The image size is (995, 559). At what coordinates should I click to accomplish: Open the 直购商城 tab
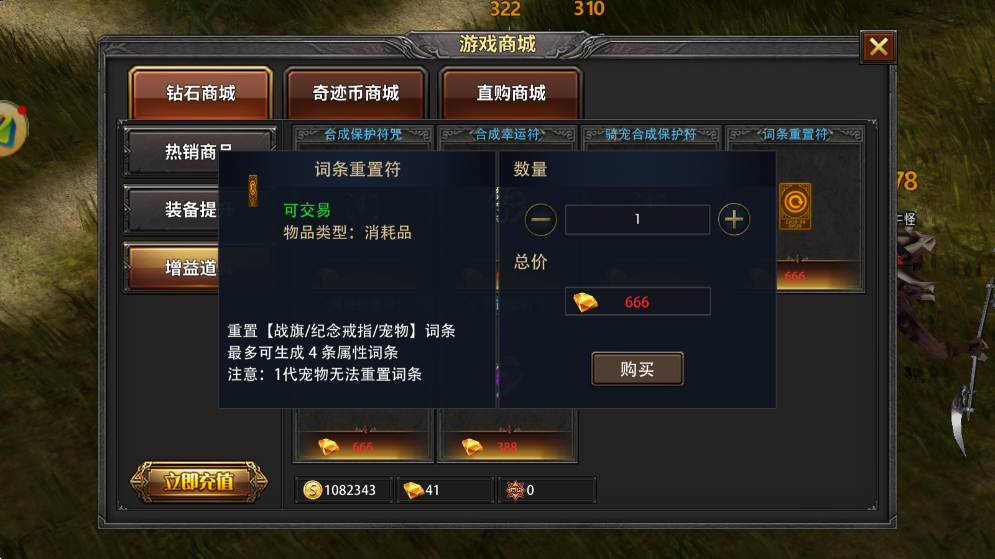click(x=511, y=93)
